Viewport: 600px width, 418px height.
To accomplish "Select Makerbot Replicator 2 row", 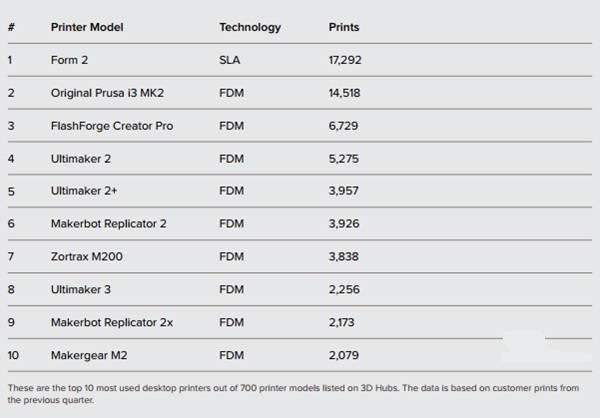I will click(300, 224).
